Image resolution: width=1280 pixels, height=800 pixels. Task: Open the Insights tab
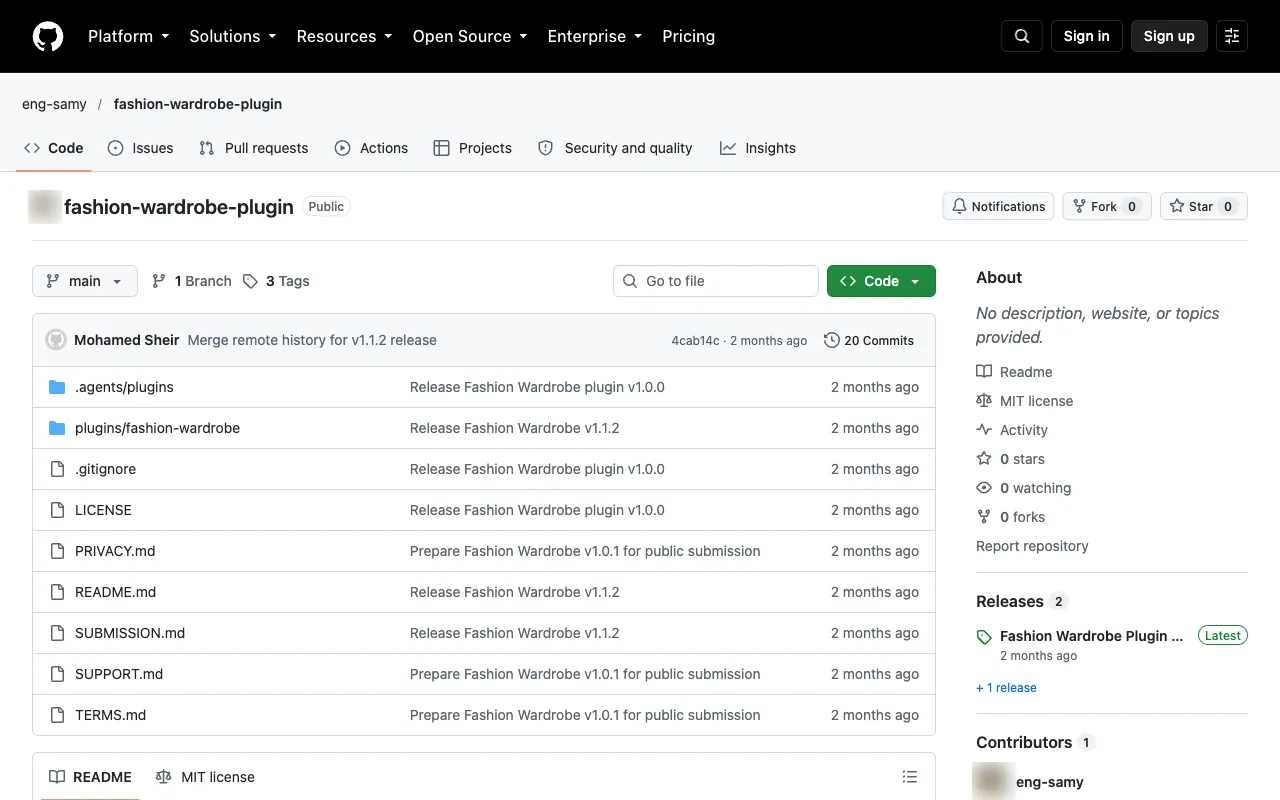pyautogui.click(x=757, y=148)
